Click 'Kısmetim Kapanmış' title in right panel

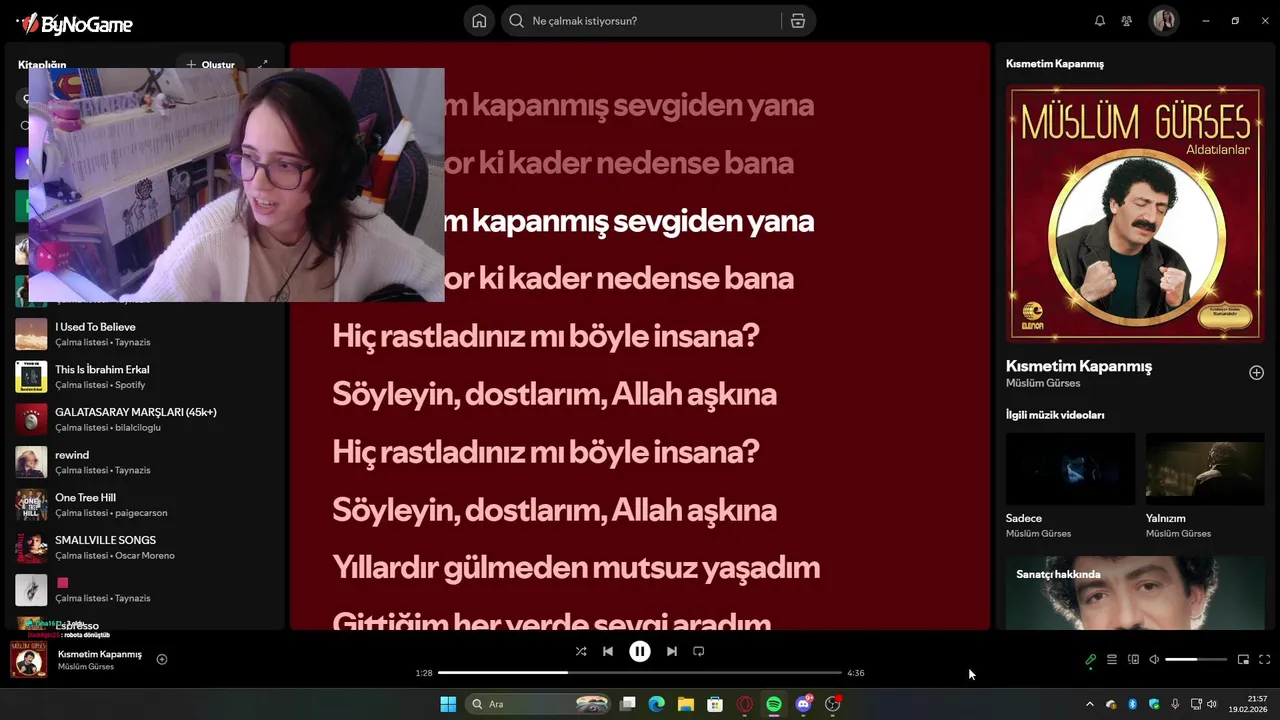(x=1079, y=366)
